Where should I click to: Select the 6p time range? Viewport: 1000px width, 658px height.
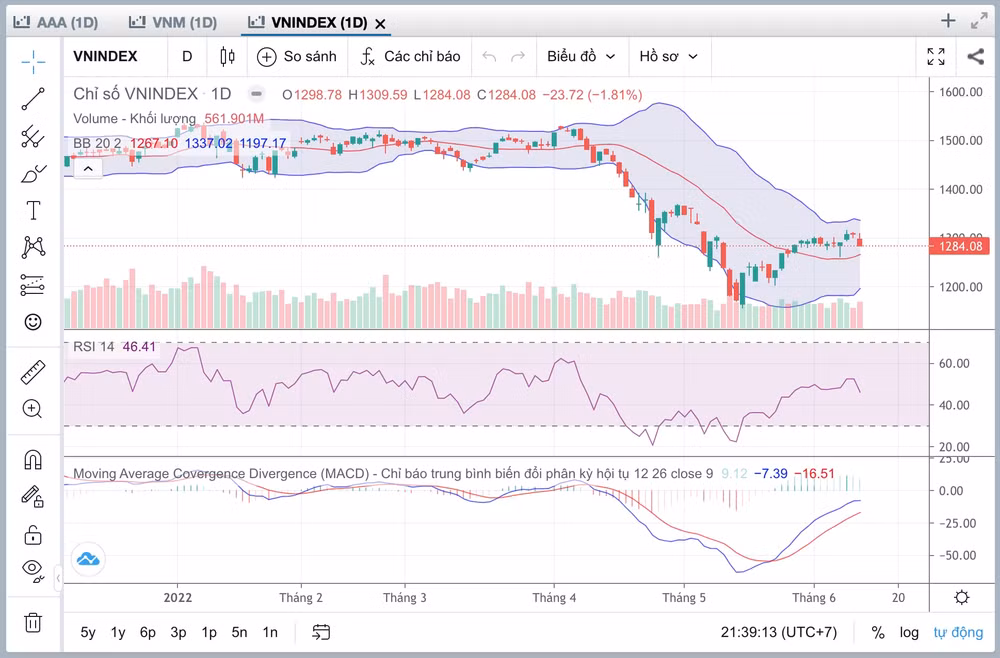148,632
